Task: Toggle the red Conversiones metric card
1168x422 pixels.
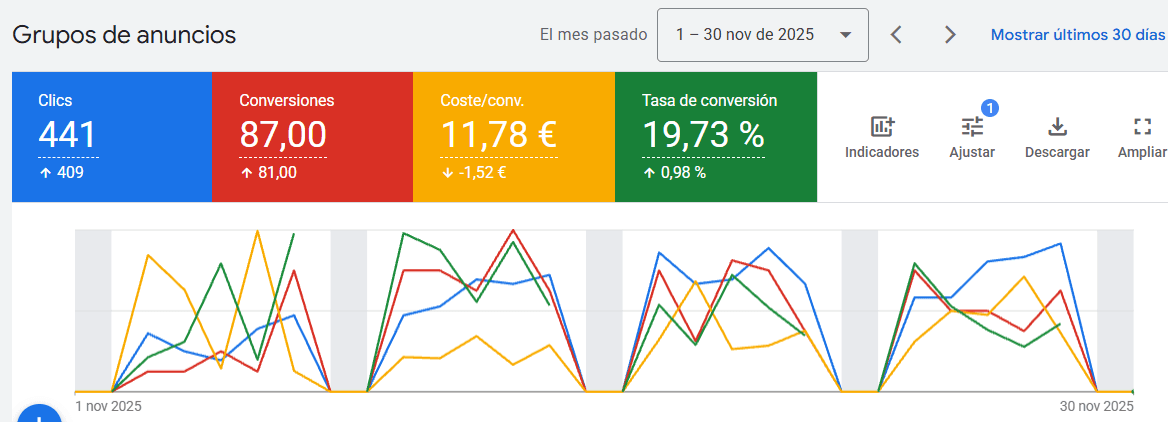Action: coord(312,137)
